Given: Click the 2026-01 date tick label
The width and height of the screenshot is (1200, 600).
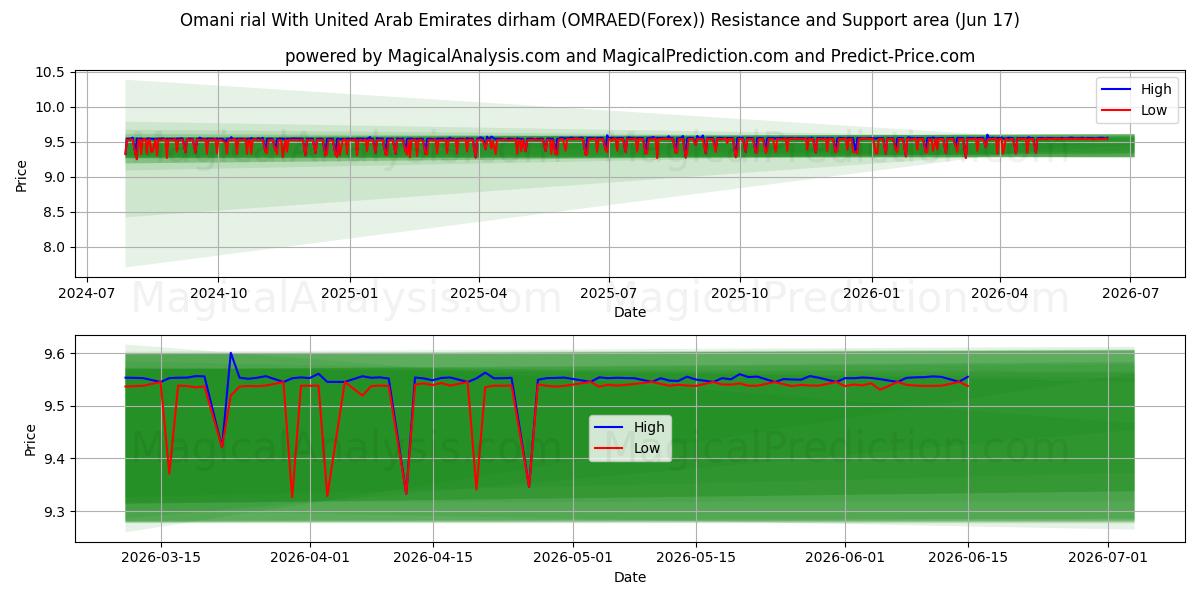Looking at the screenshot, I should tap(871, 292).
